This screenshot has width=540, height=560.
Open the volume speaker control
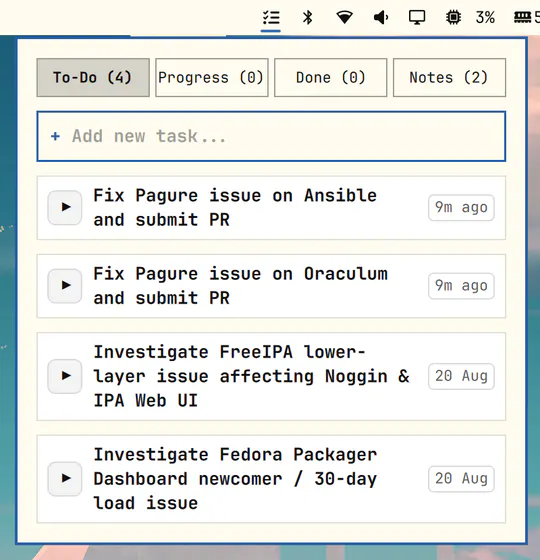381,17
